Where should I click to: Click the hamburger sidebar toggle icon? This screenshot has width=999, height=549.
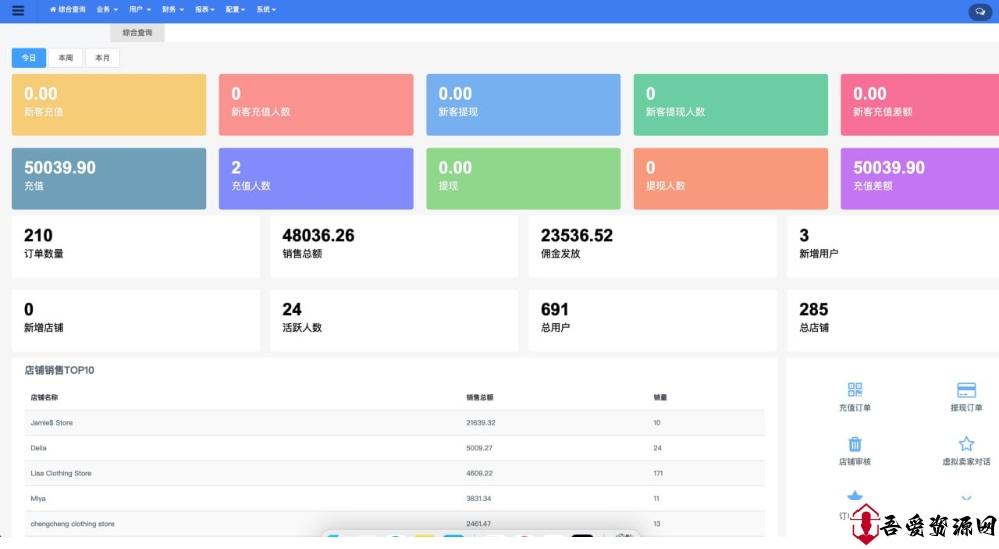tap(17, 11)
